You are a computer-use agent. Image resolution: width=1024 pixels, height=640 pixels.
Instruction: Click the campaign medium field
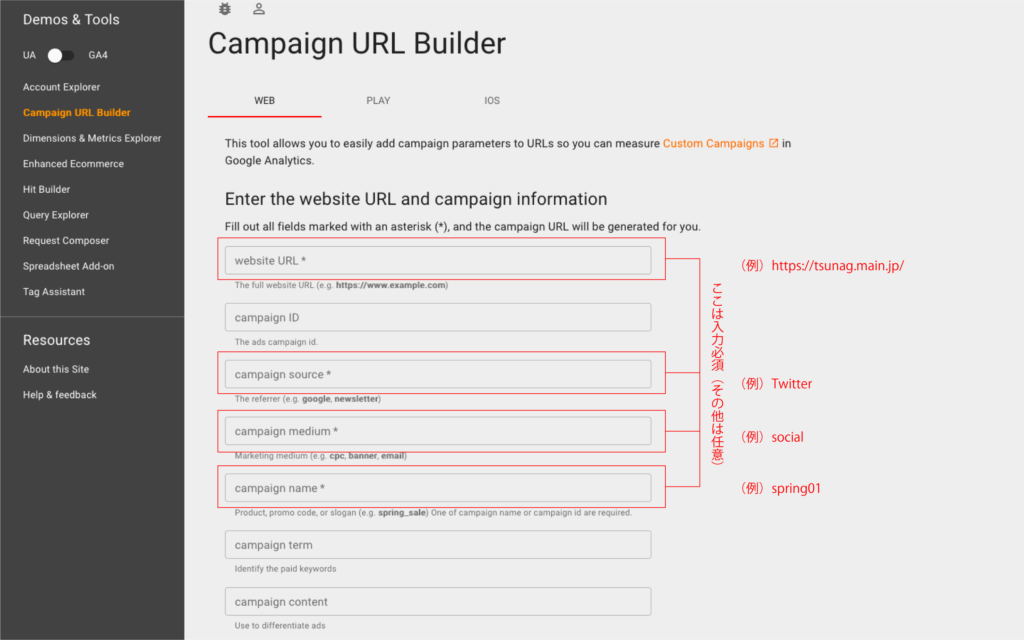click(x=438, y=432)
